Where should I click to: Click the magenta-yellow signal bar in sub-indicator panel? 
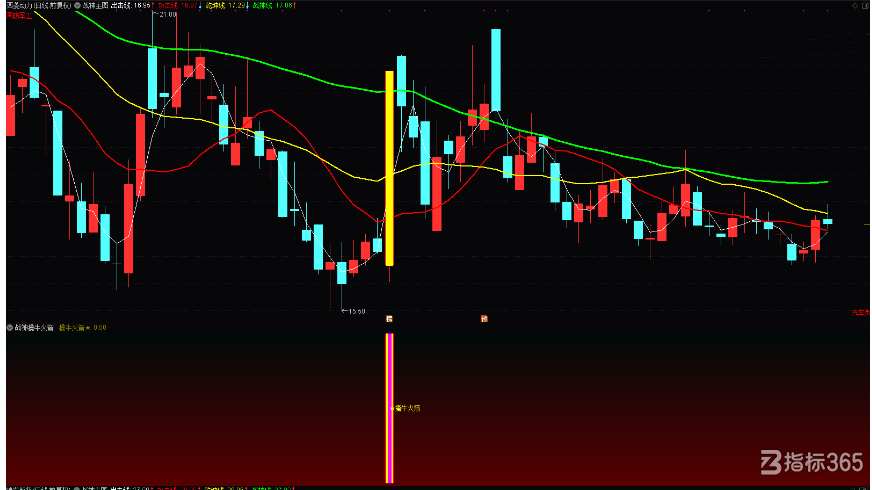point(389,408)
